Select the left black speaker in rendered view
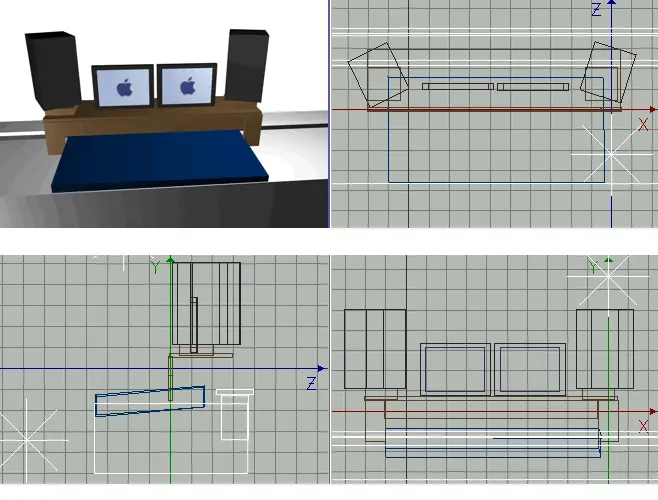The image size is (658, 500). [53, 71]
